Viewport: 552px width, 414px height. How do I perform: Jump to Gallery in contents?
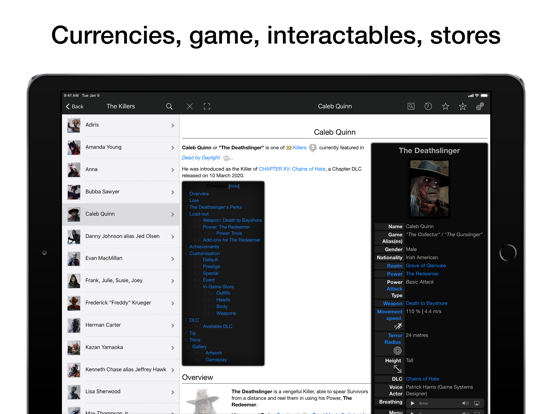pyautogui.click(x=199, y=346)
